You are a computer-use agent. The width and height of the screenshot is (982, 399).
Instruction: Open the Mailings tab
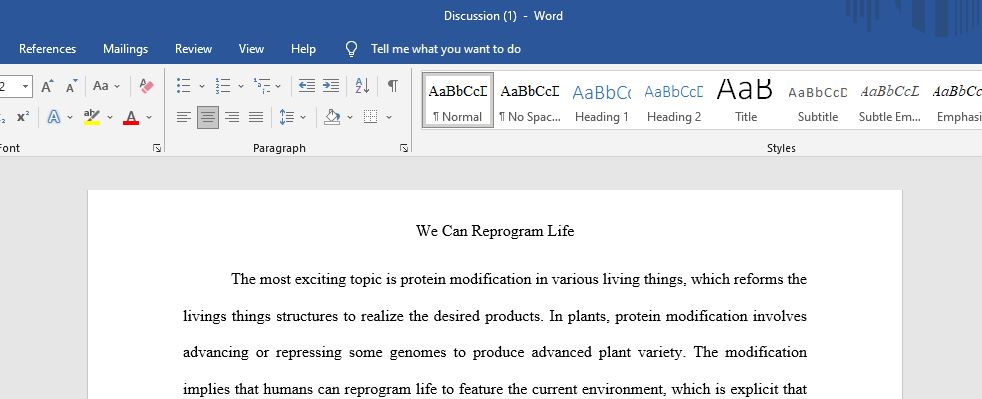pyautogui.click(x=125, y=49)
